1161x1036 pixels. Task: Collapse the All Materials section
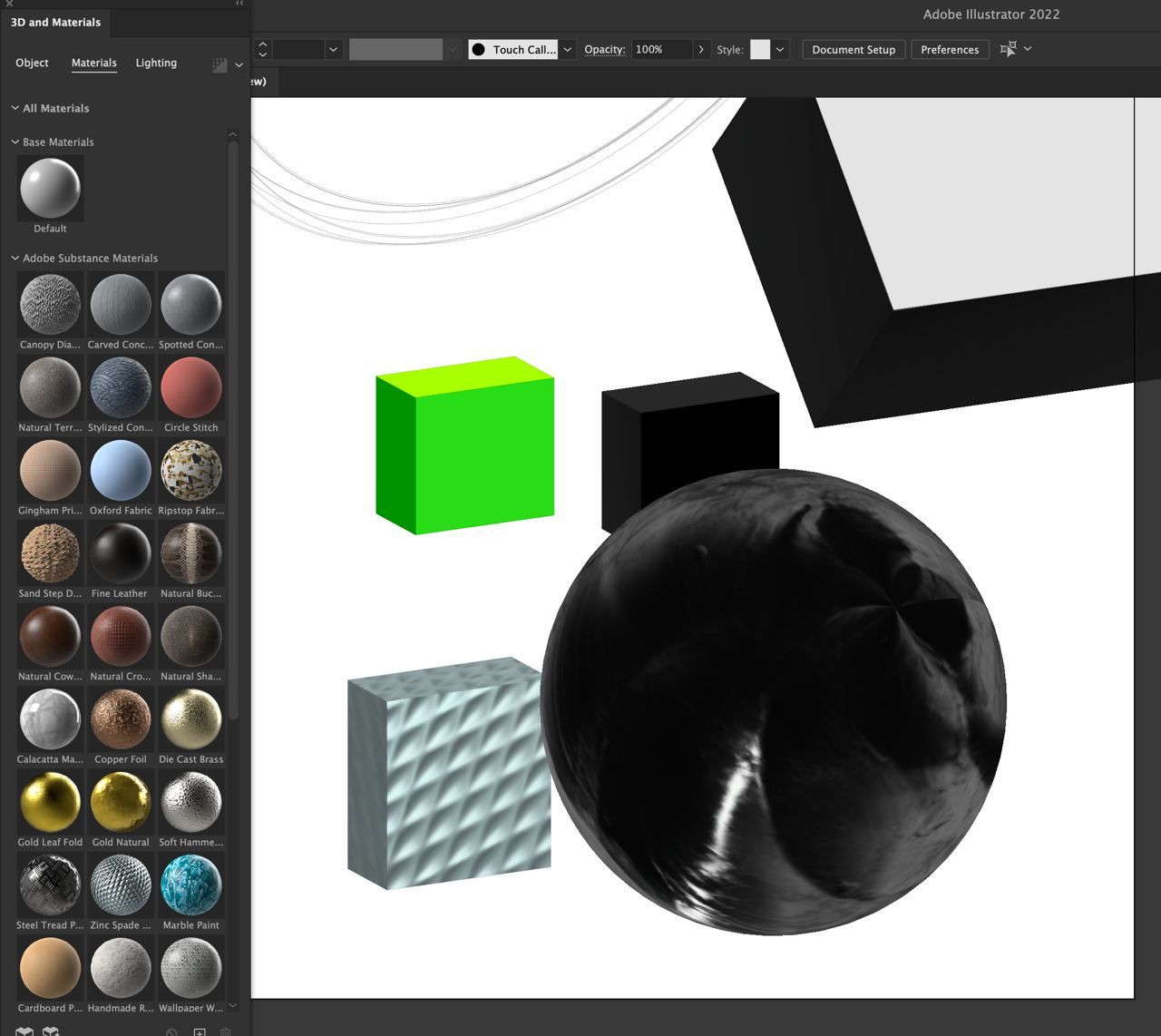point(15,108)
